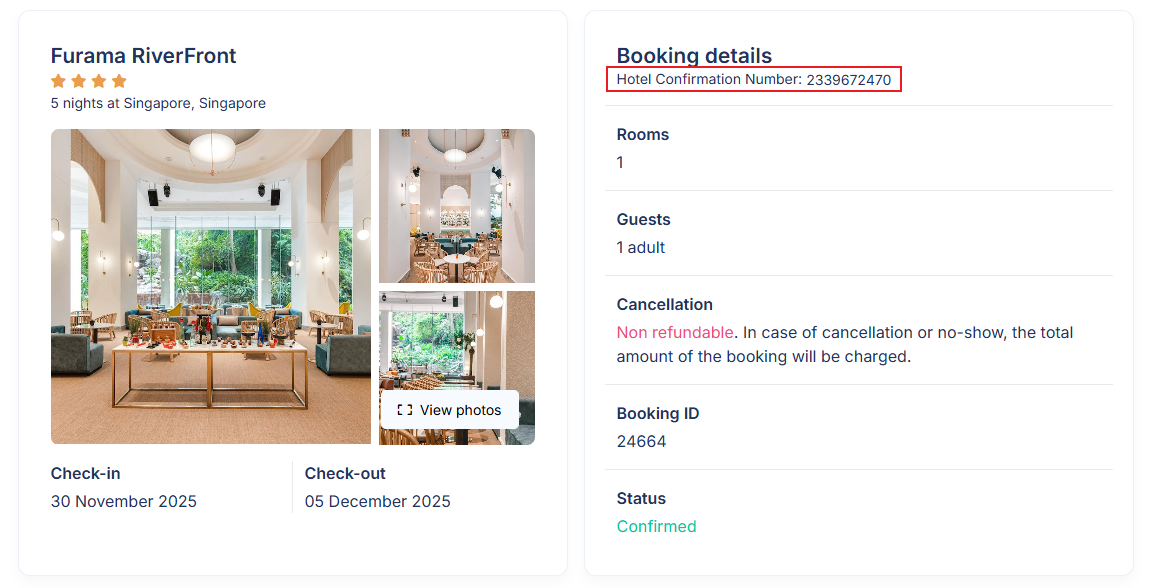Viewport: 1149px width, 588px height.
Task: Click the second orange rating star
Action: coord(79,81)
